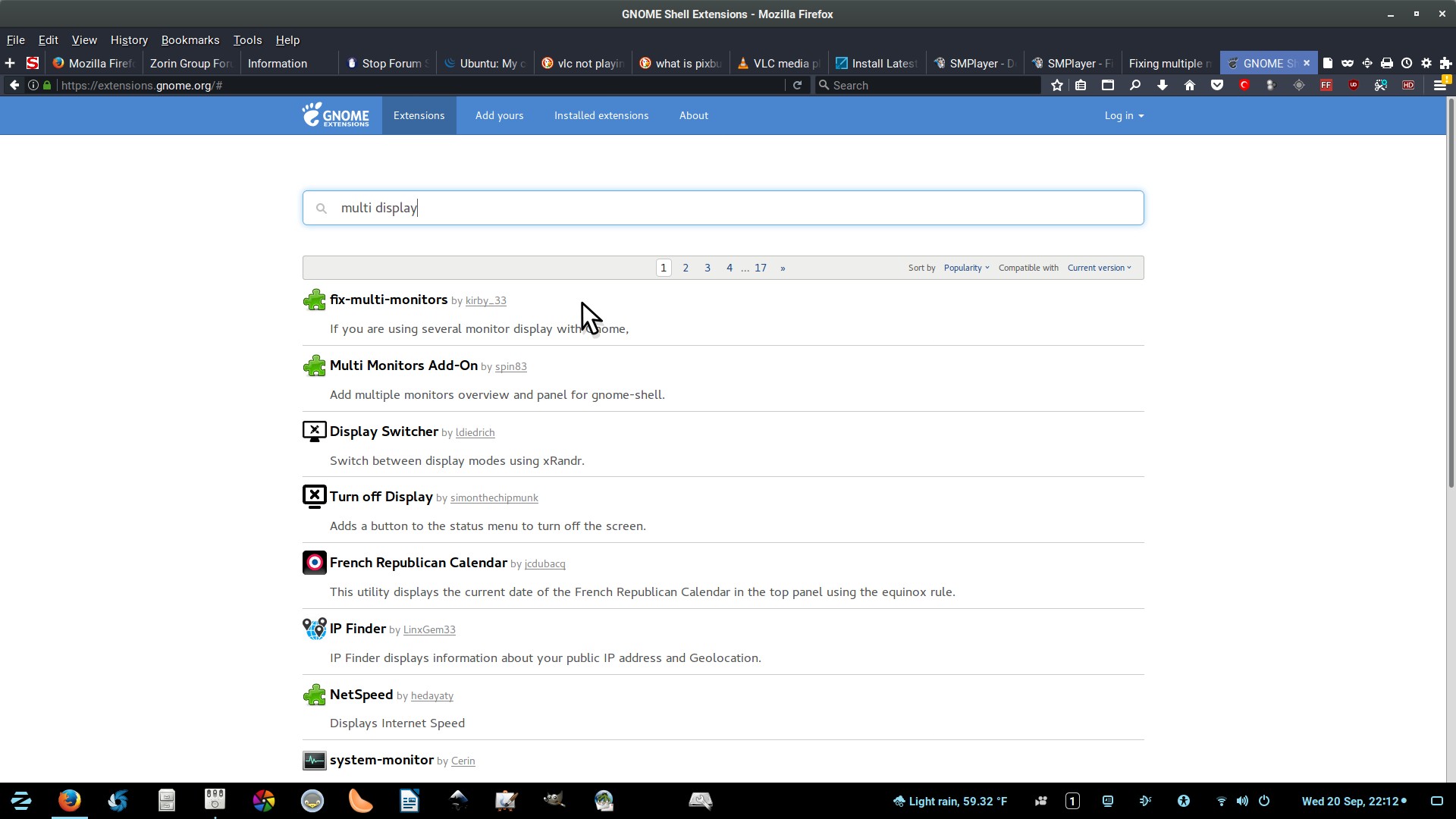1456x819 pixels.
Task: Open the Bookmarks menu
Action: coord(190,39)
